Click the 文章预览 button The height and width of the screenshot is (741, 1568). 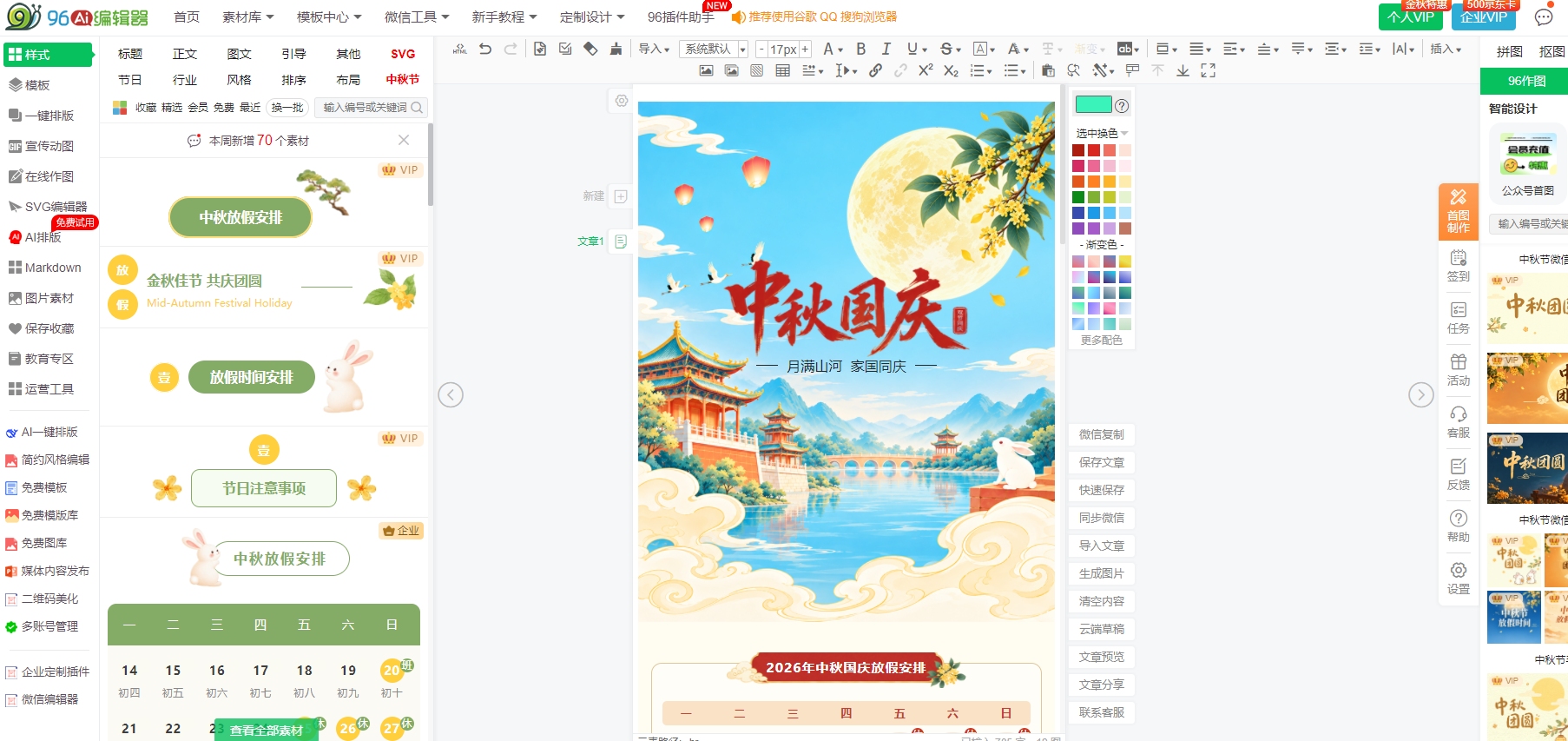(1102, 657)
